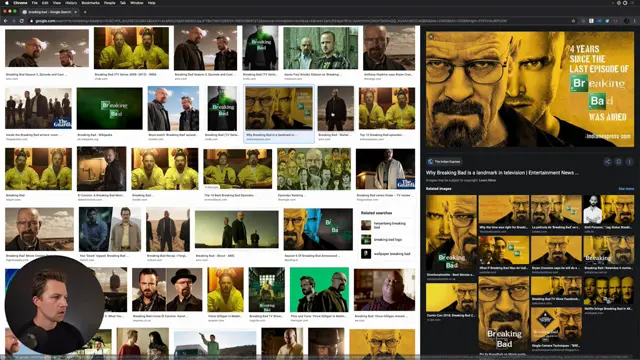The height and width of the screenshot is (360, 640).
Task: Open the Walter White cloudy sky close-up thumbnail
Action: 40,229
